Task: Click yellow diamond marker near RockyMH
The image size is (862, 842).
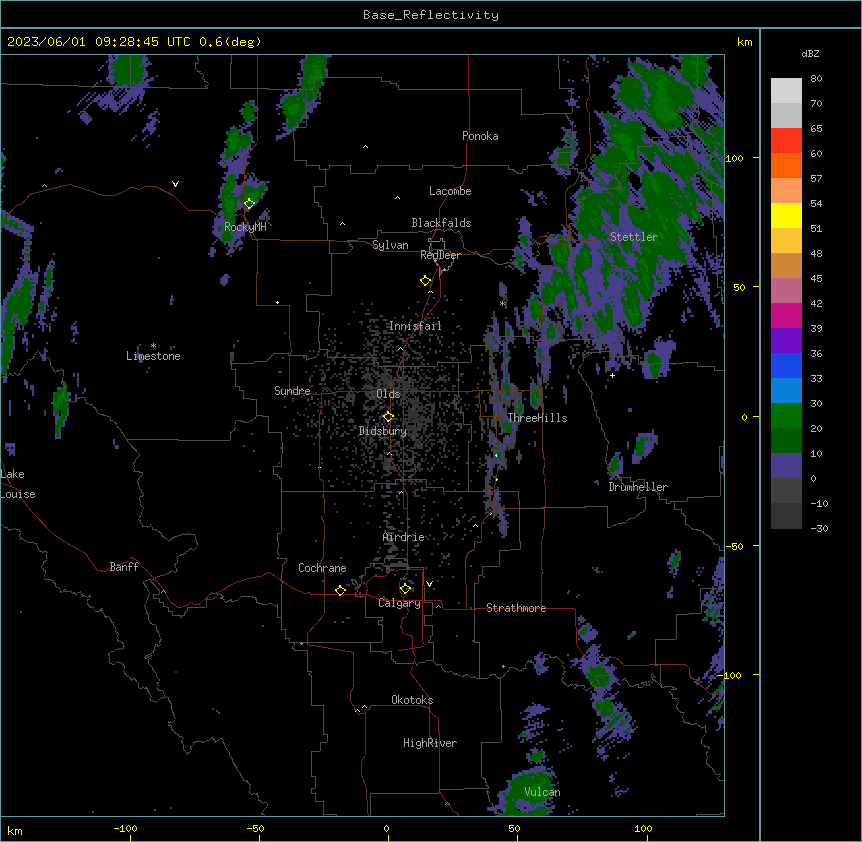Action: (x=250, y=204)
